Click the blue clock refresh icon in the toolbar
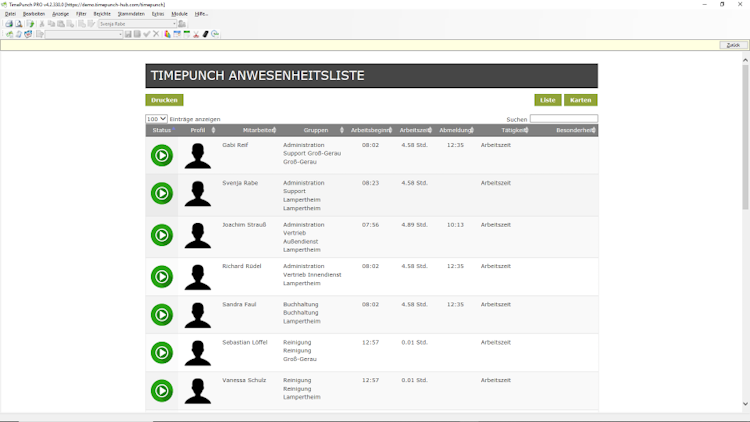The image size is (750, 422). pyautogui.click(x=215, y=34)
